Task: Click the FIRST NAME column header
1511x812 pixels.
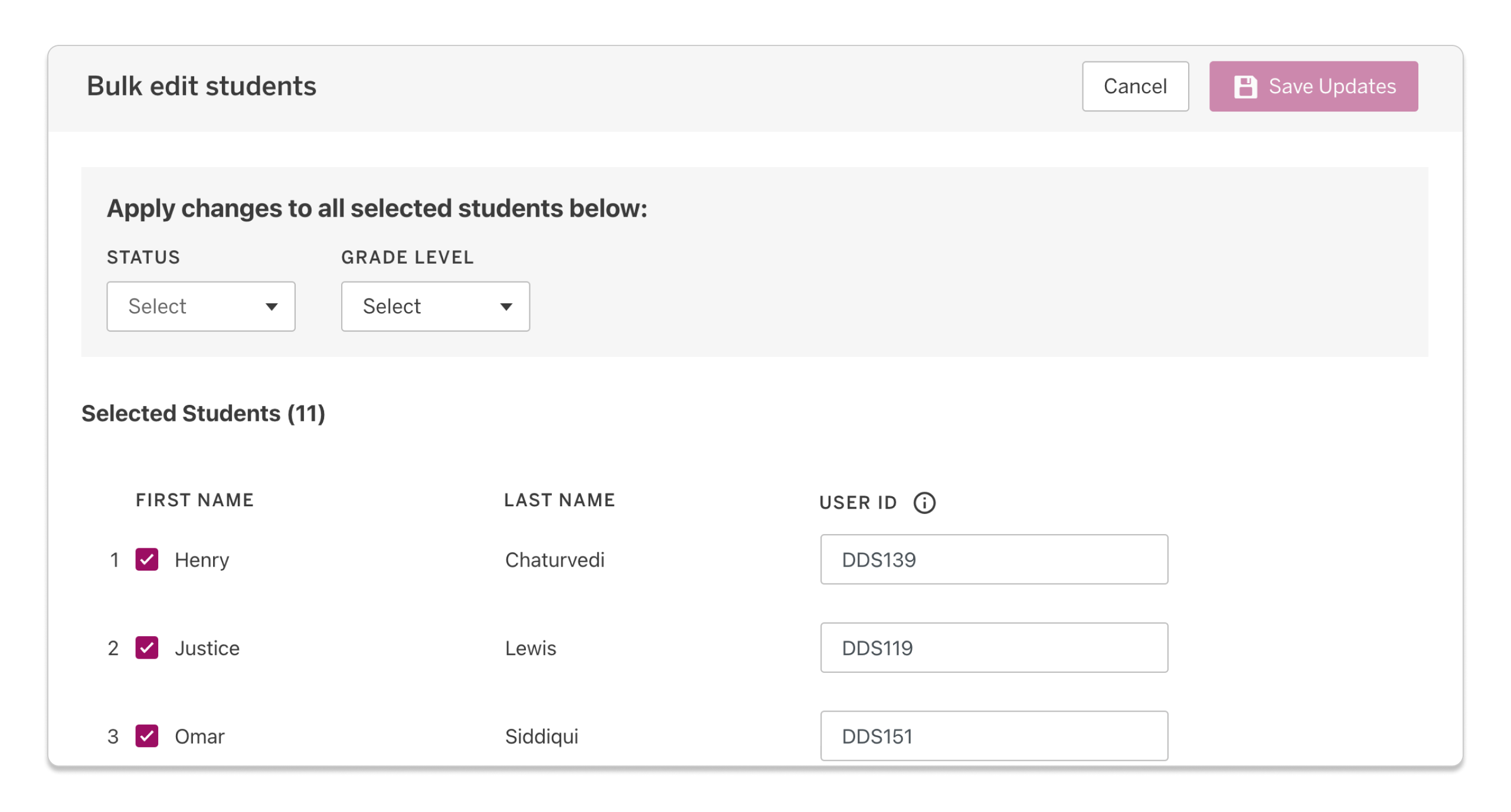Action: (194, 500)
